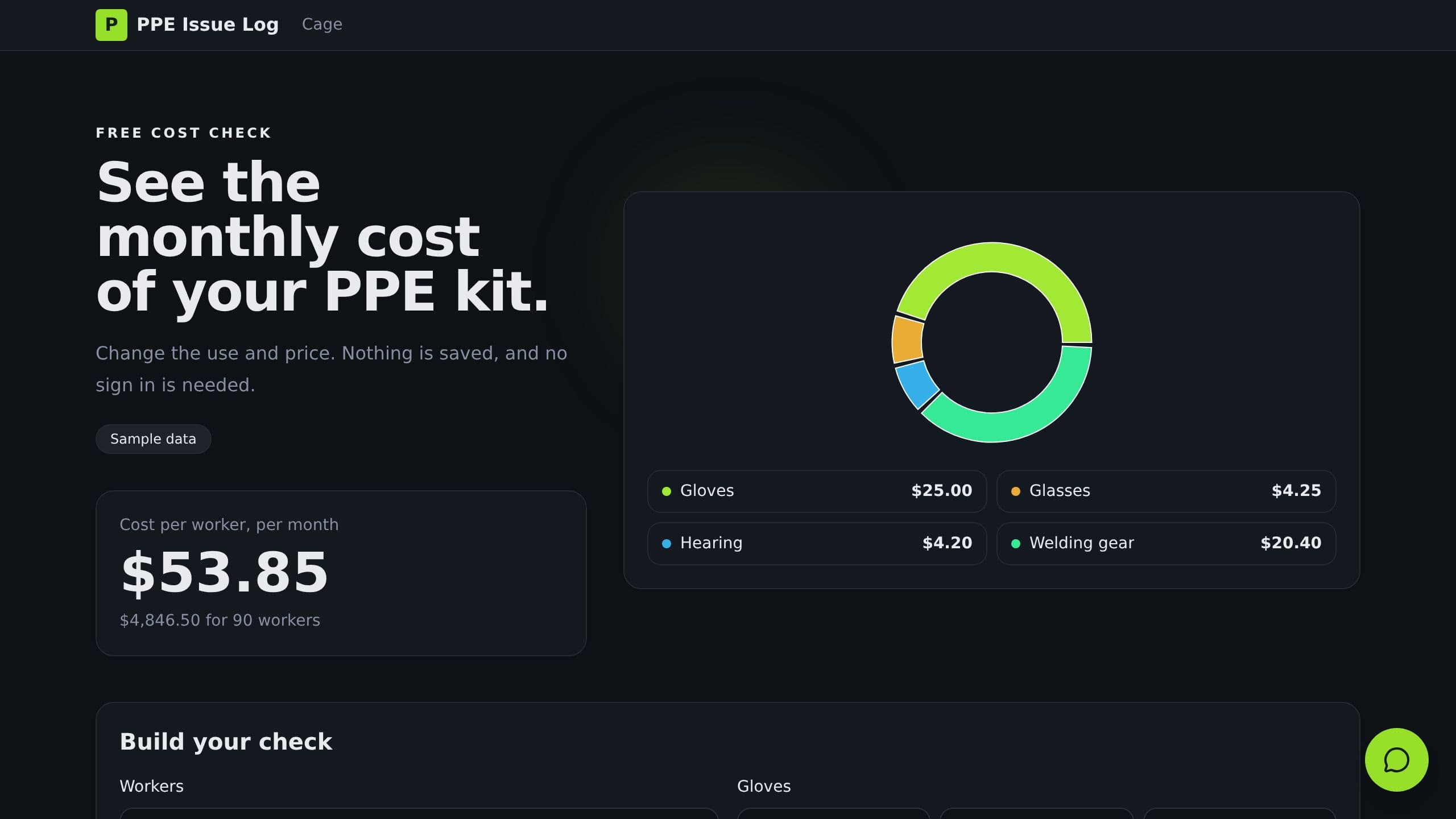This screenshot has width=1456, height=819.
Task: Select the Glasses legend row
Action: click(x=1166, y=491)
